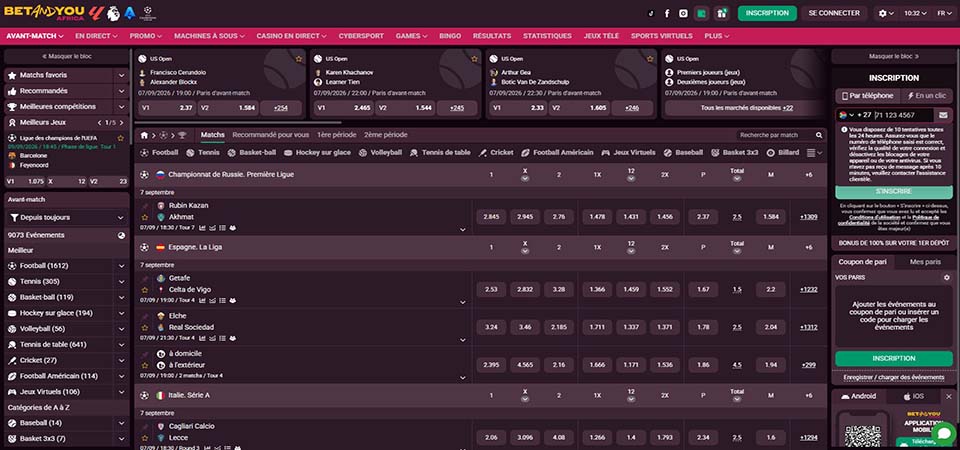Favorite the Elche match star
The image size is (960, 450).
point(144,327)
